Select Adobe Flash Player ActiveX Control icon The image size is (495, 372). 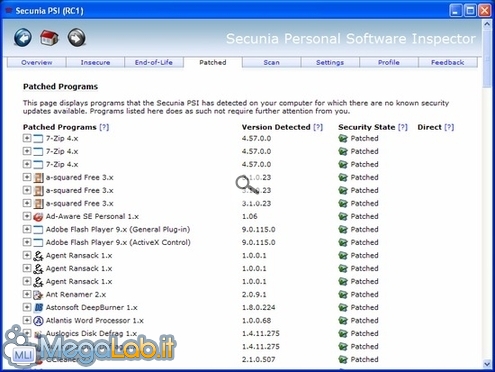(x=38, y=243)
